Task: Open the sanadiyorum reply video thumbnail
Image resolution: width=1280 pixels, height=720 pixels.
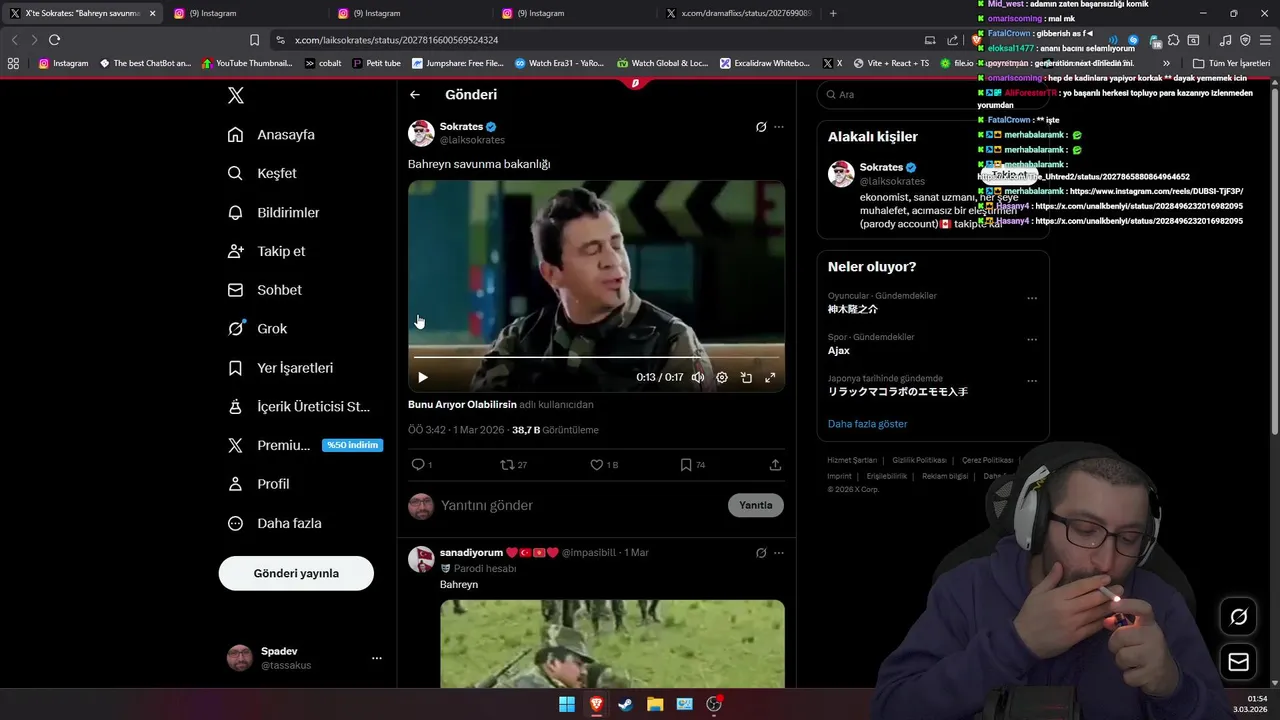Action: (612, 643)
